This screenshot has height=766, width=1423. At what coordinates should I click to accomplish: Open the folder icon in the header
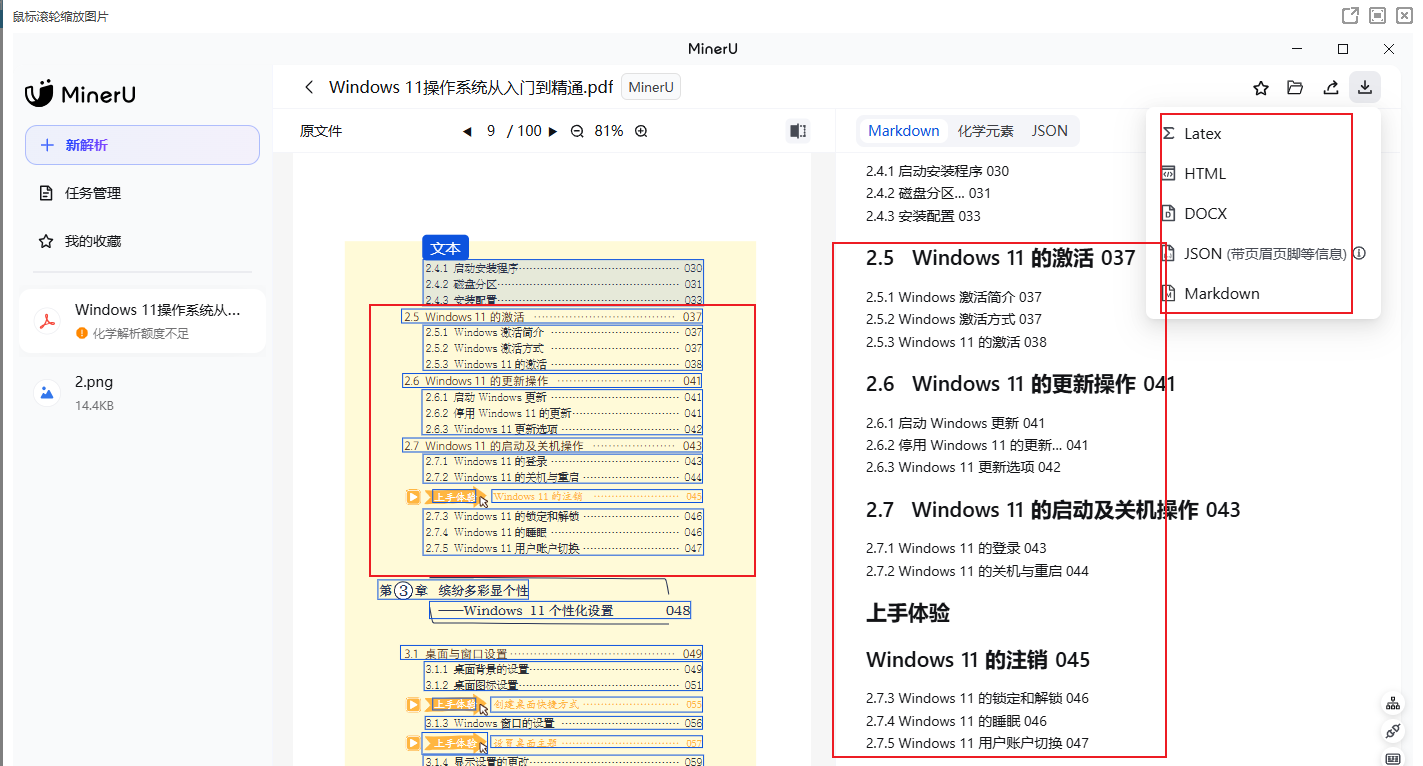1295,88
